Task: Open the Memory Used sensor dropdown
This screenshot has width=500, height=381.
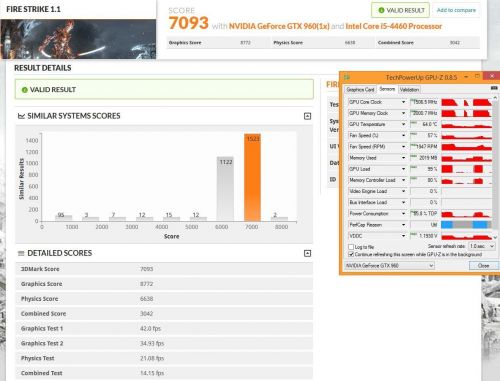Action: point(403,158)
